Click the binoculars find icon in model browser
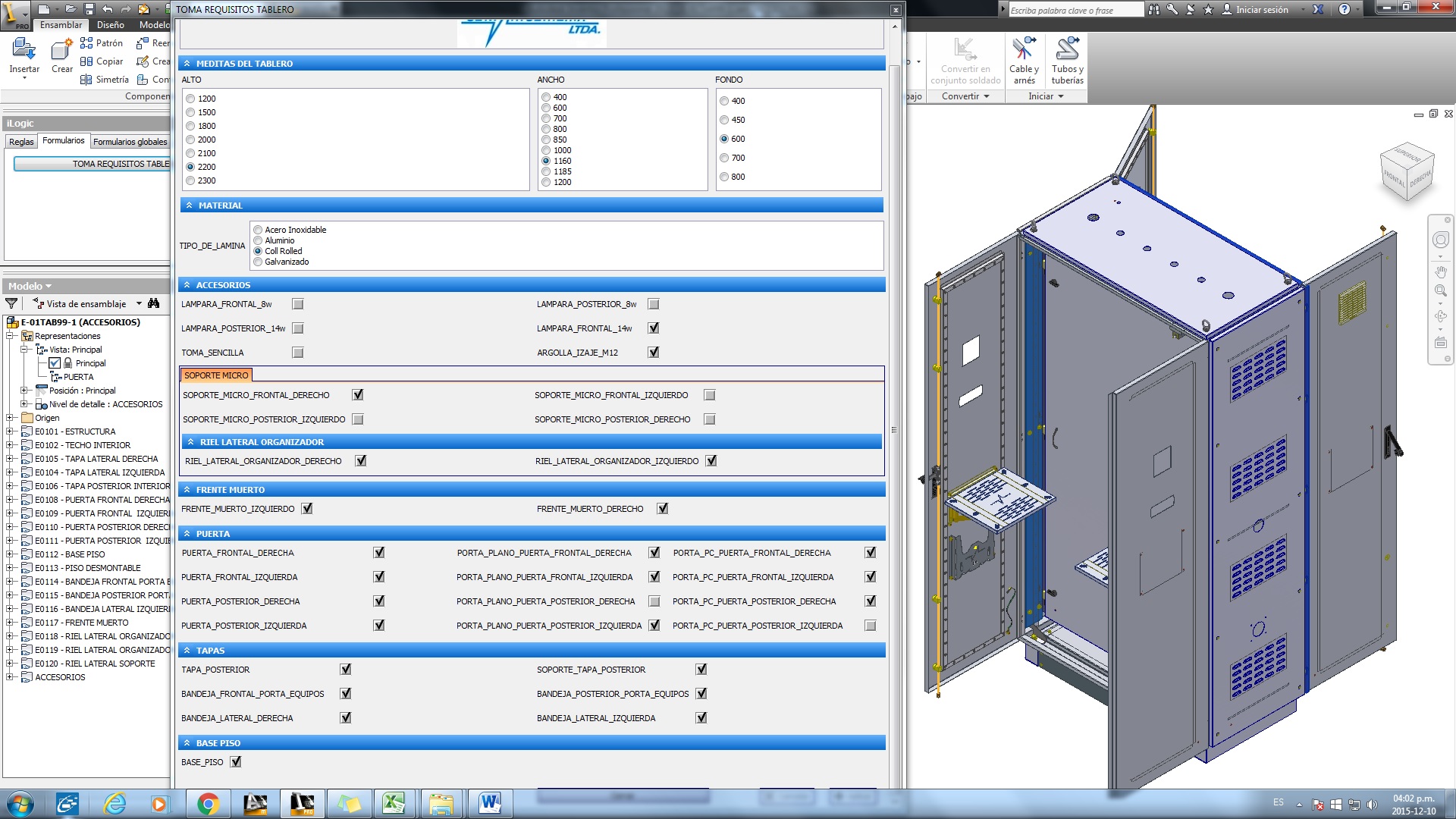1456x819 pixels. click(154, 303)
